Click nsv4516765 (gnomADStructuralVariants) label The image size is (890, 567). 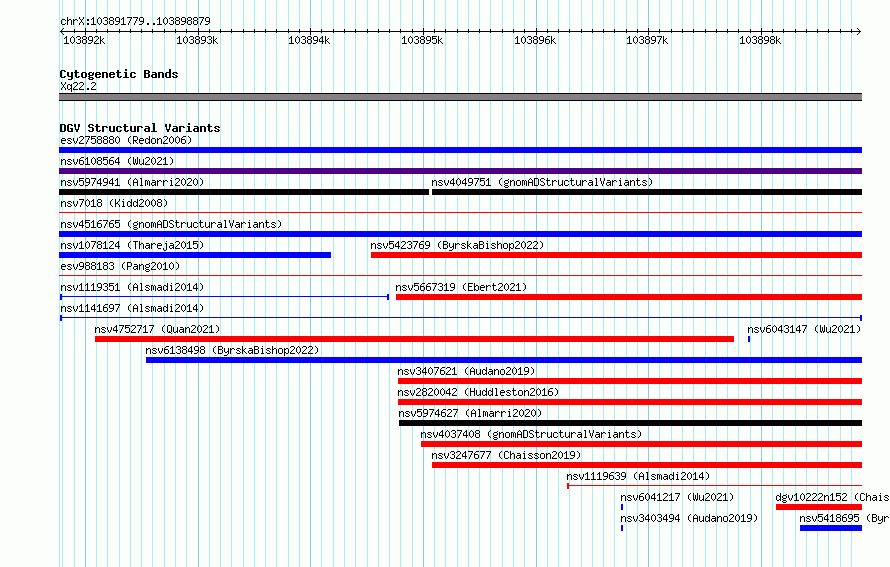point(171,224)
